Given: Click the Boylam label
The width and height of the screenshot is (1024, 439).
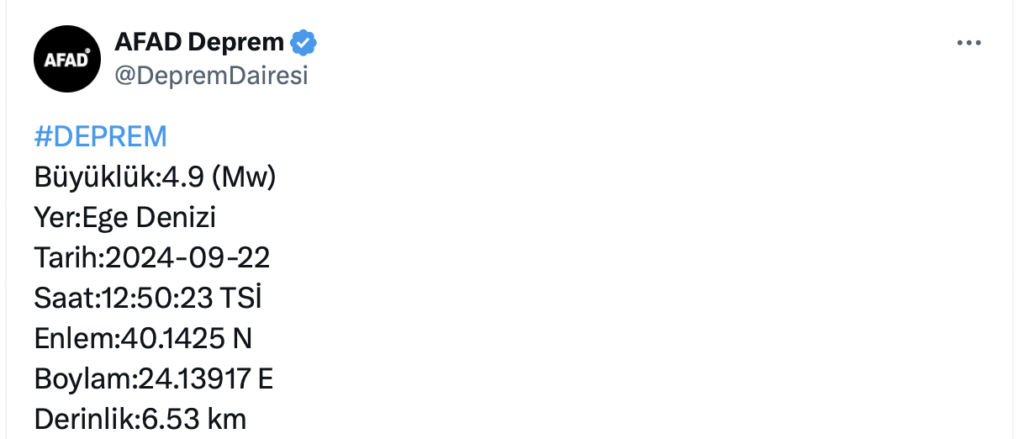Looking at the screenshot, I should coord(82,380).
